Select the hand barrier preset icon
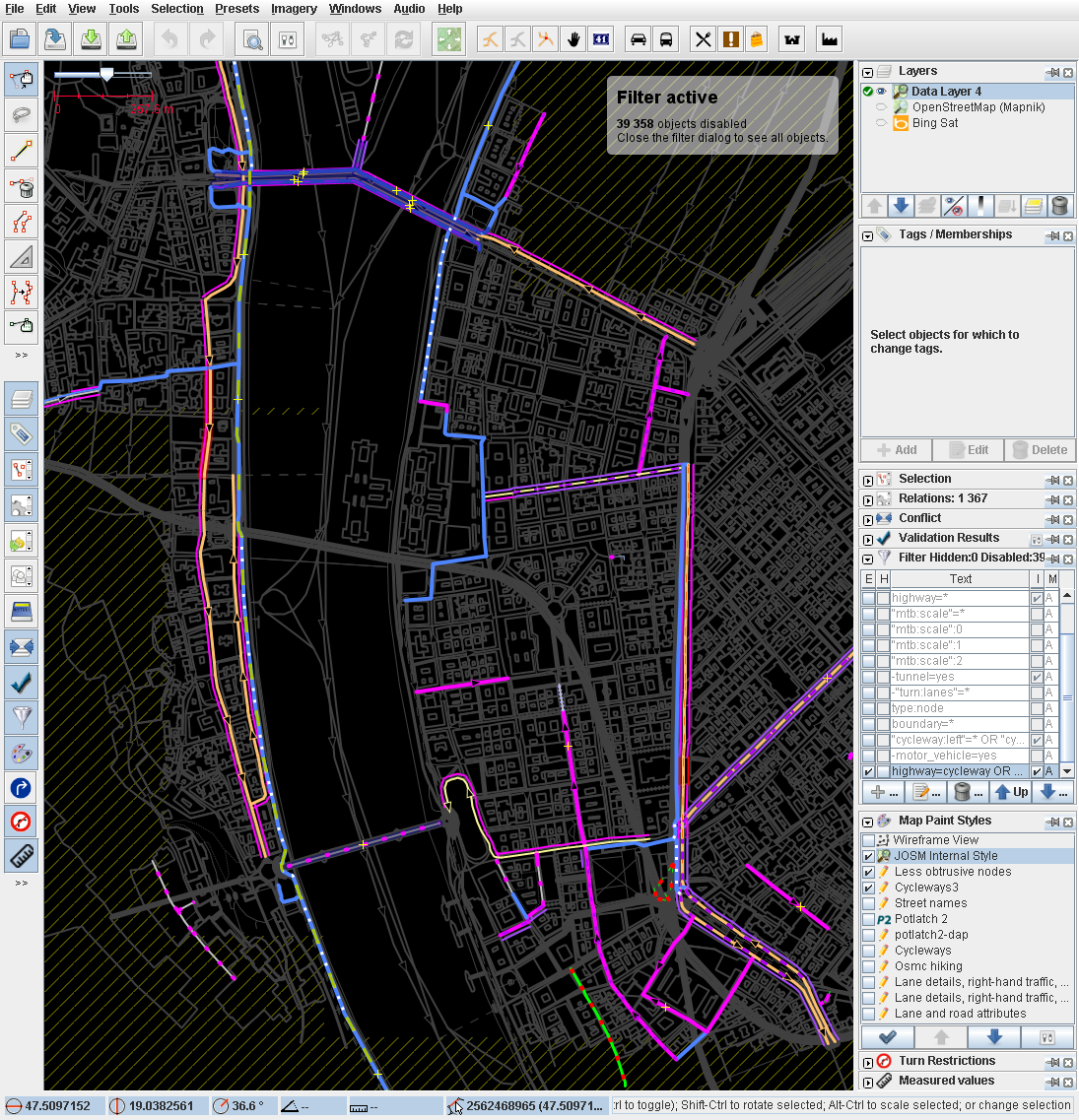 coord(573,39)
